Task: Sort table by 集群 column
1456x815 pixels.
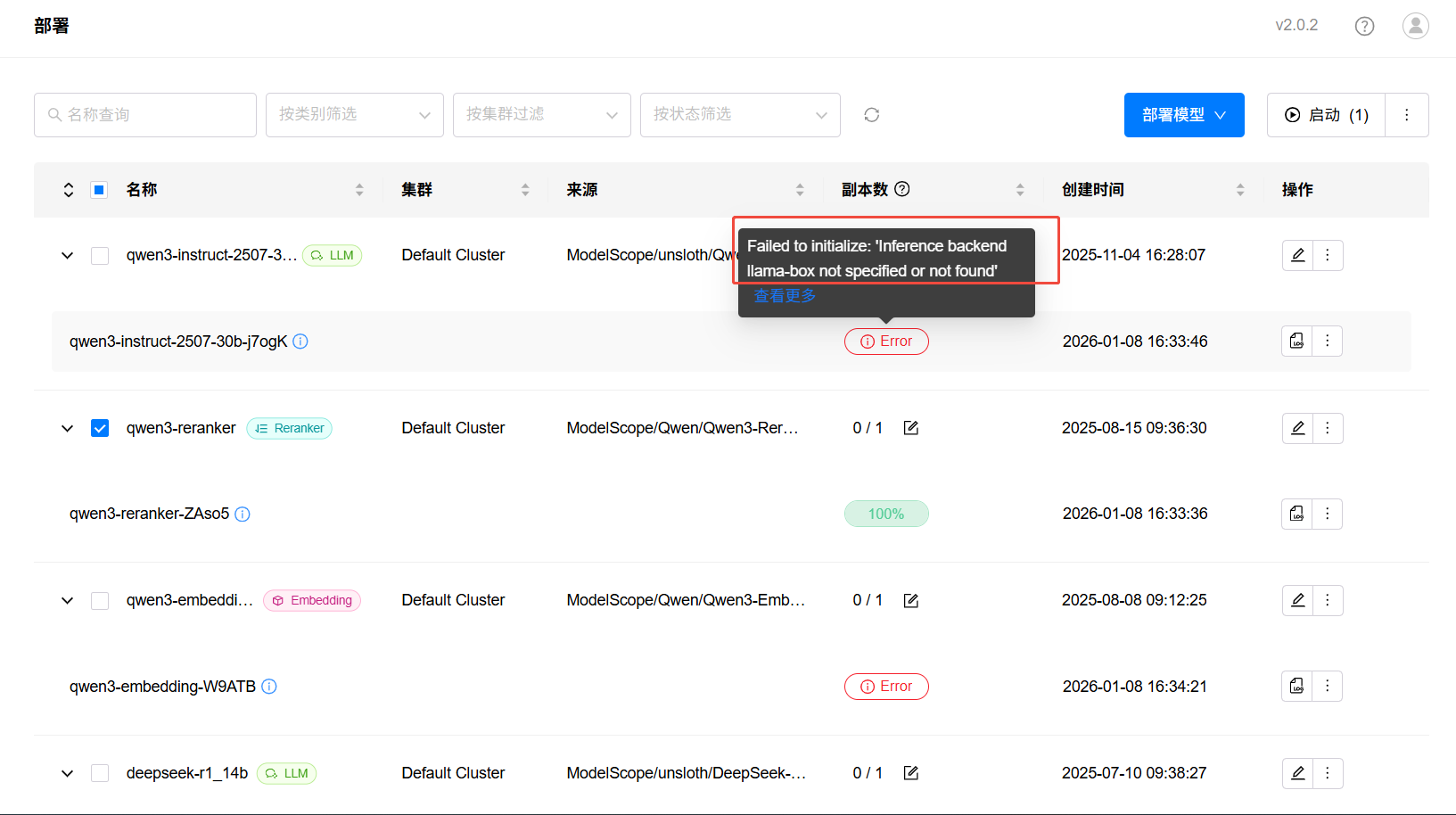Action: point(525,190)
